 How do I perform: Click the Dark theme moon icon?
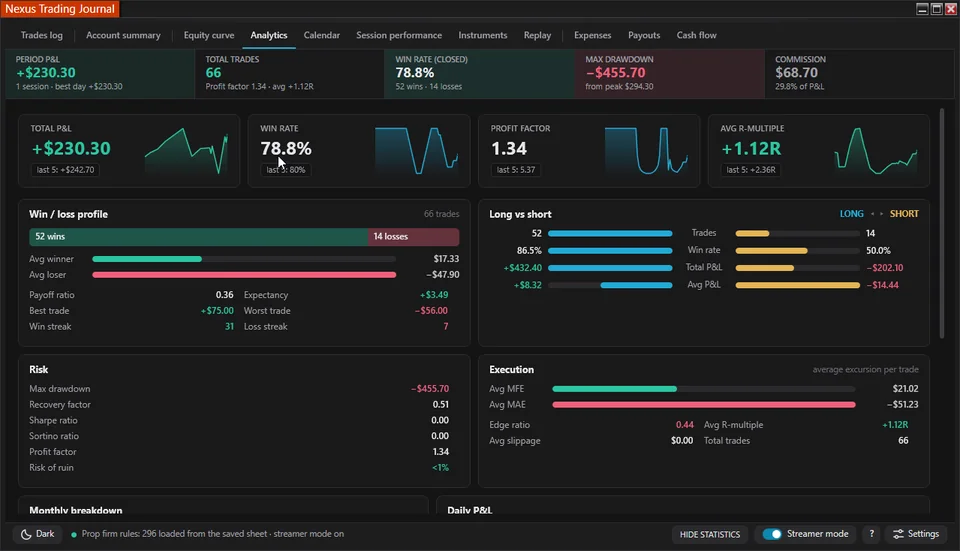point(26,534)
